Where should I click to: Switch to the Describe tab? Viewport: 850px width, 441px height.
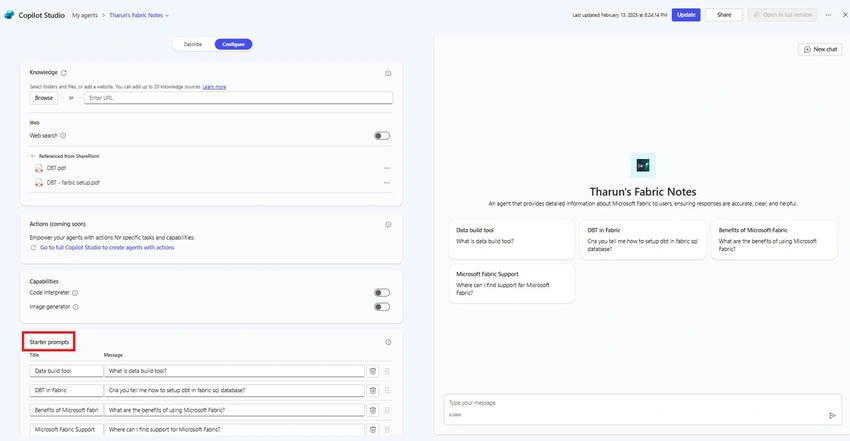[193, 44]
